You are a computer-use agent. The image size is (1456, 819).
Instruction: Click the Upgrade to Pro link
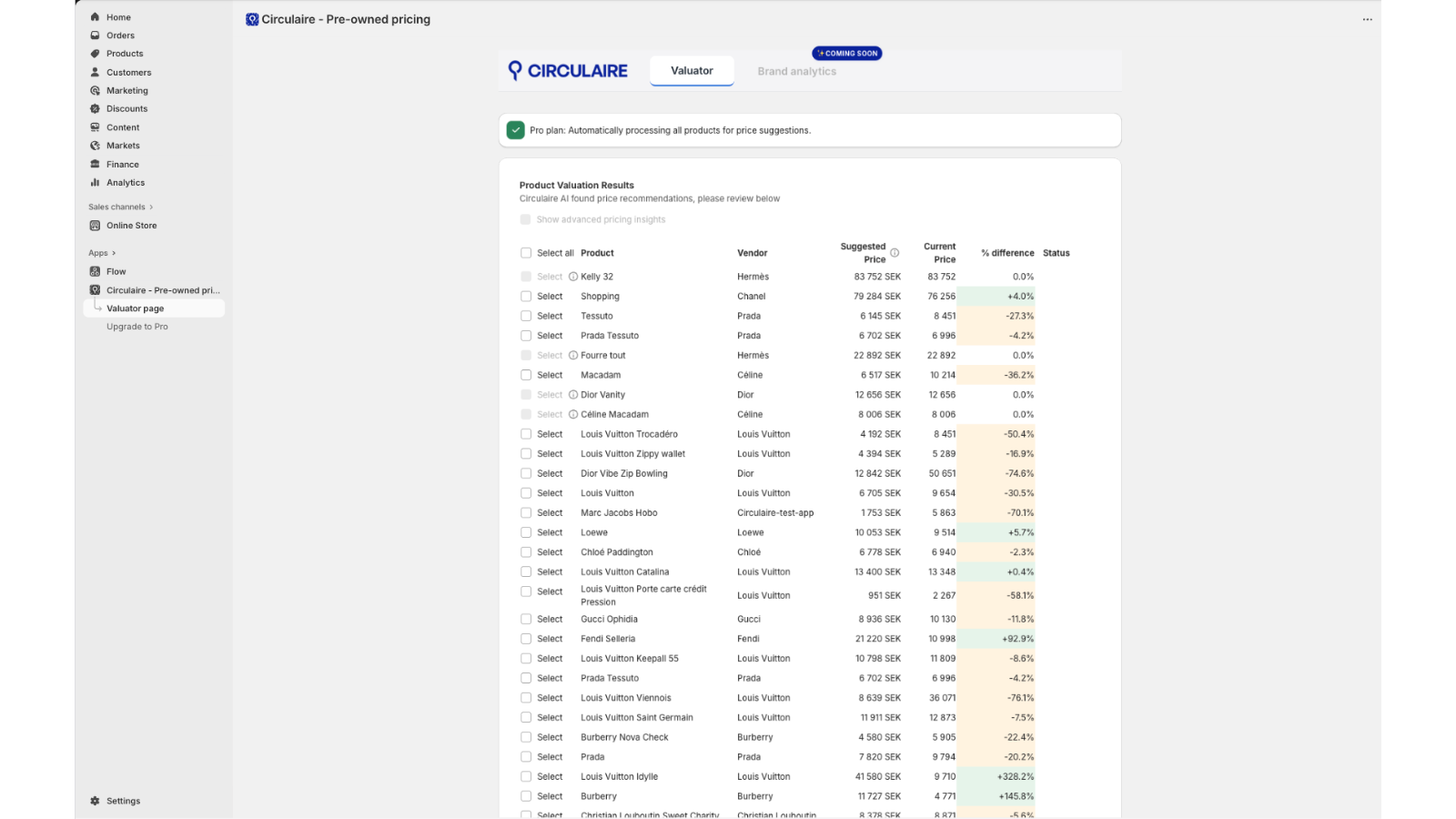[x=137, y=327]
